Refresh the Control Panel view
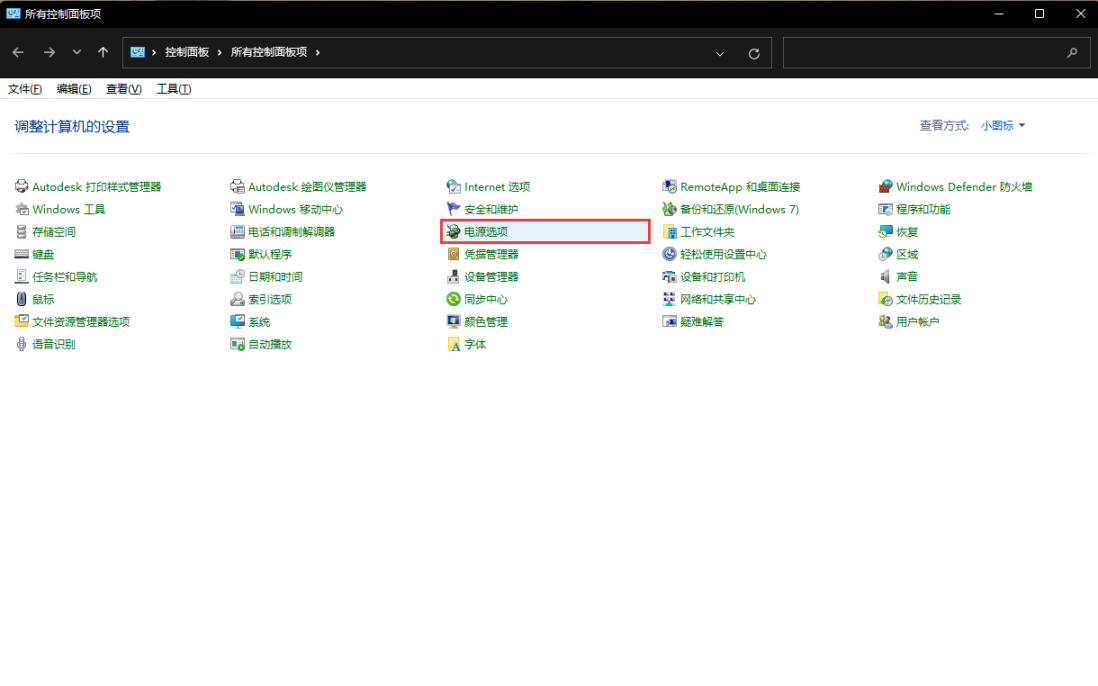 point(754,53)
